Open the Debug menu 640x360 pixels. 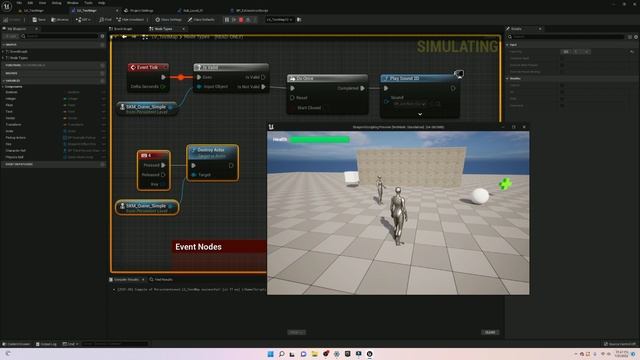coord(56,3)
